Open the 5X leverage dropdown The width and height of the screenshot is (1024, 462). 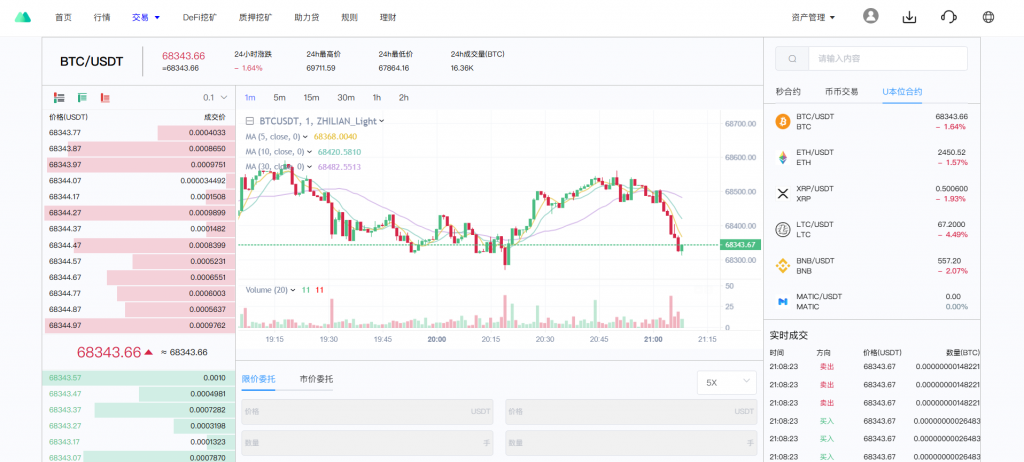click(727, 382)
